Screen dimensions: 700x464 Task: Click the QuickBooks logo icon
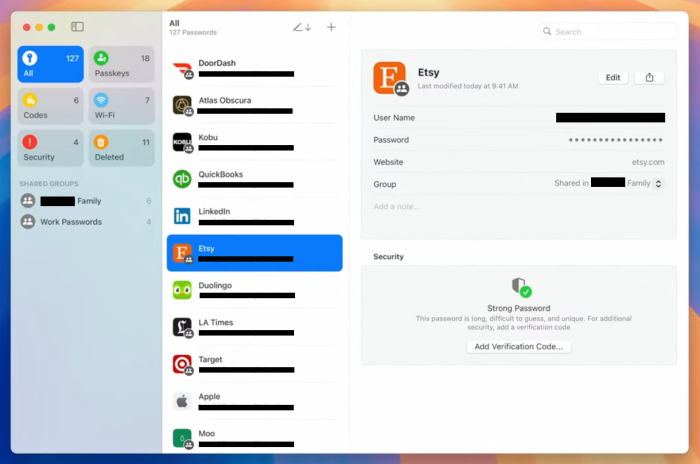(x=182, y=179)
